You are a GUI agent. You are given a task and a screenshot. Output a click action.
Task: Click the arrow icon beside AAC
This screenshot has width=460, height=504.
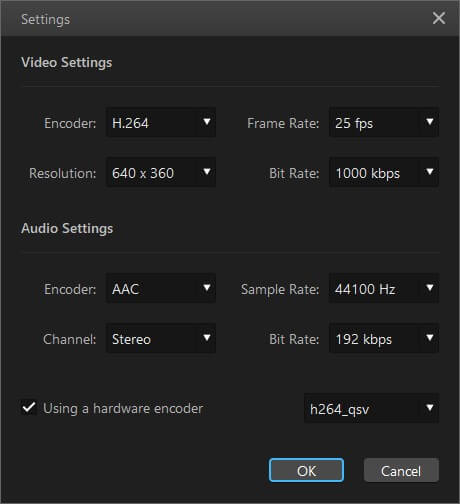(207, 288)
